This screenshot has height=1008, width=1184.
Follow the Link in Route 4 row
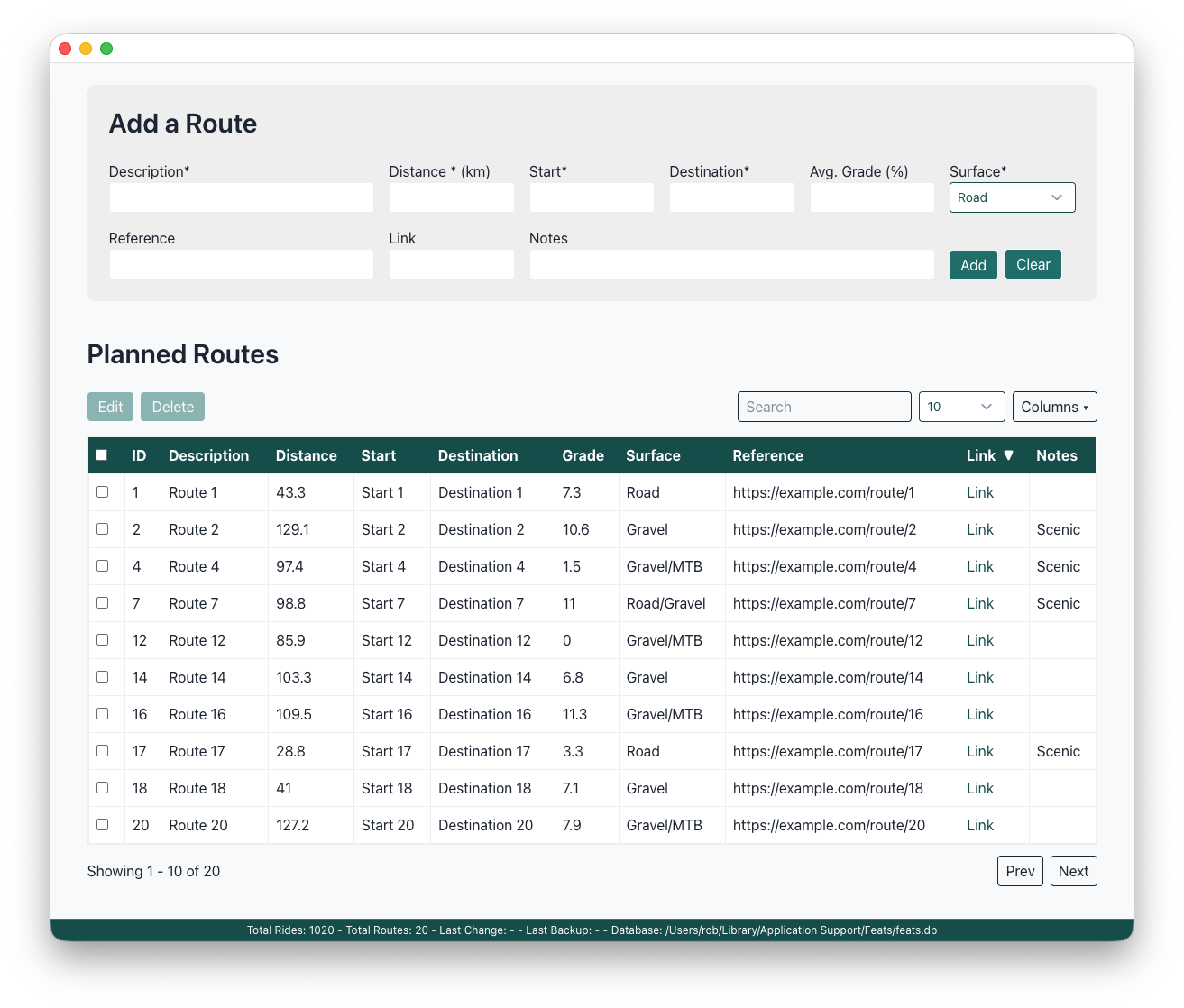point(980,566)
